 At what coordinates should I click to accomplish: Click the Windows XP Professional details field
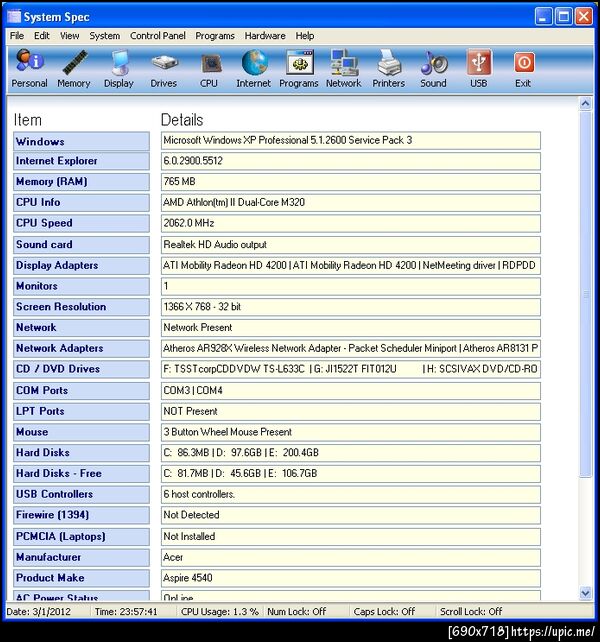tap(351, 141)
